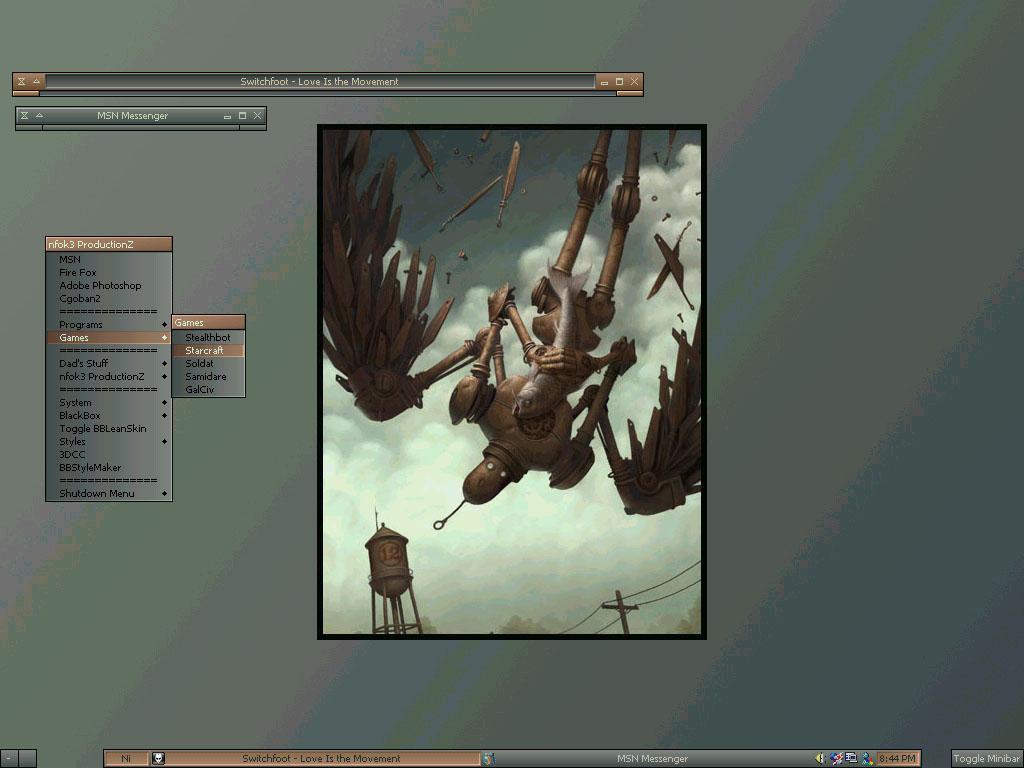This screenshot has height=768, width=1024.
Task: Open the yellow speaker volume tray icon
Action: coord(820,758)
